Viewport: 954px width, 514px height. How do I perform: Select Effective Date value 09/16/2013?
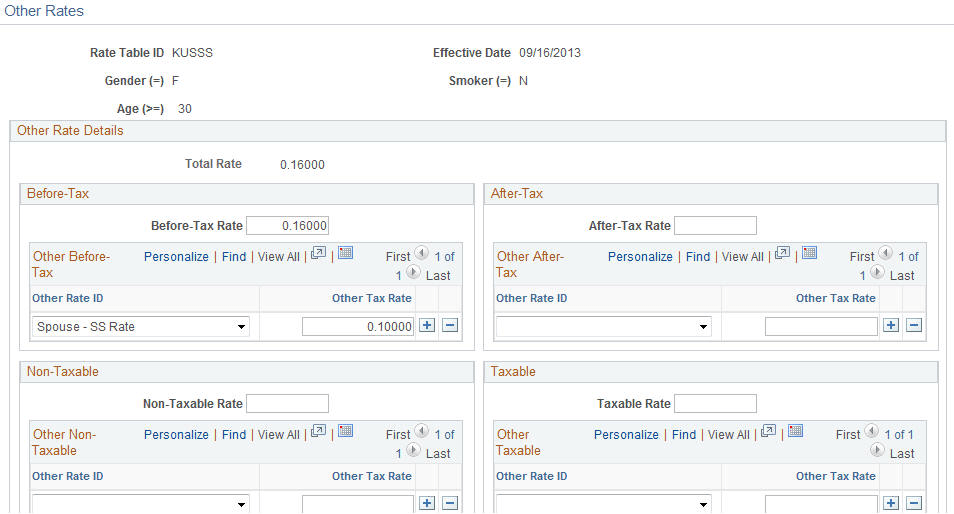click(x=550, y=53)
